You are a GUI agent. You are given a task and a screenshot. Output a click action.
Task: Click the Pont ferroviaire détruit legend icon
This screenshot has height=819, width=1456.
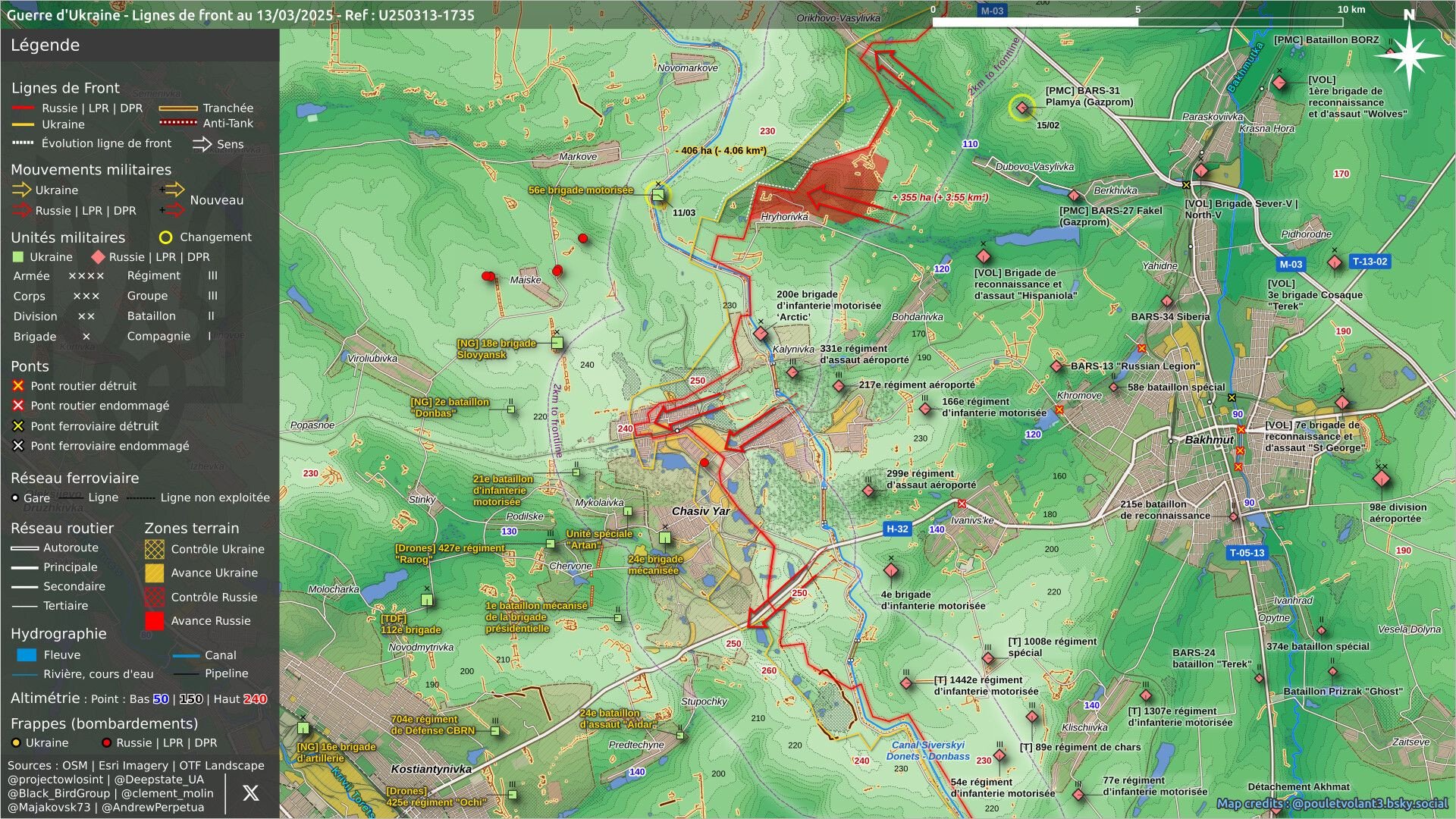point(18,426)
